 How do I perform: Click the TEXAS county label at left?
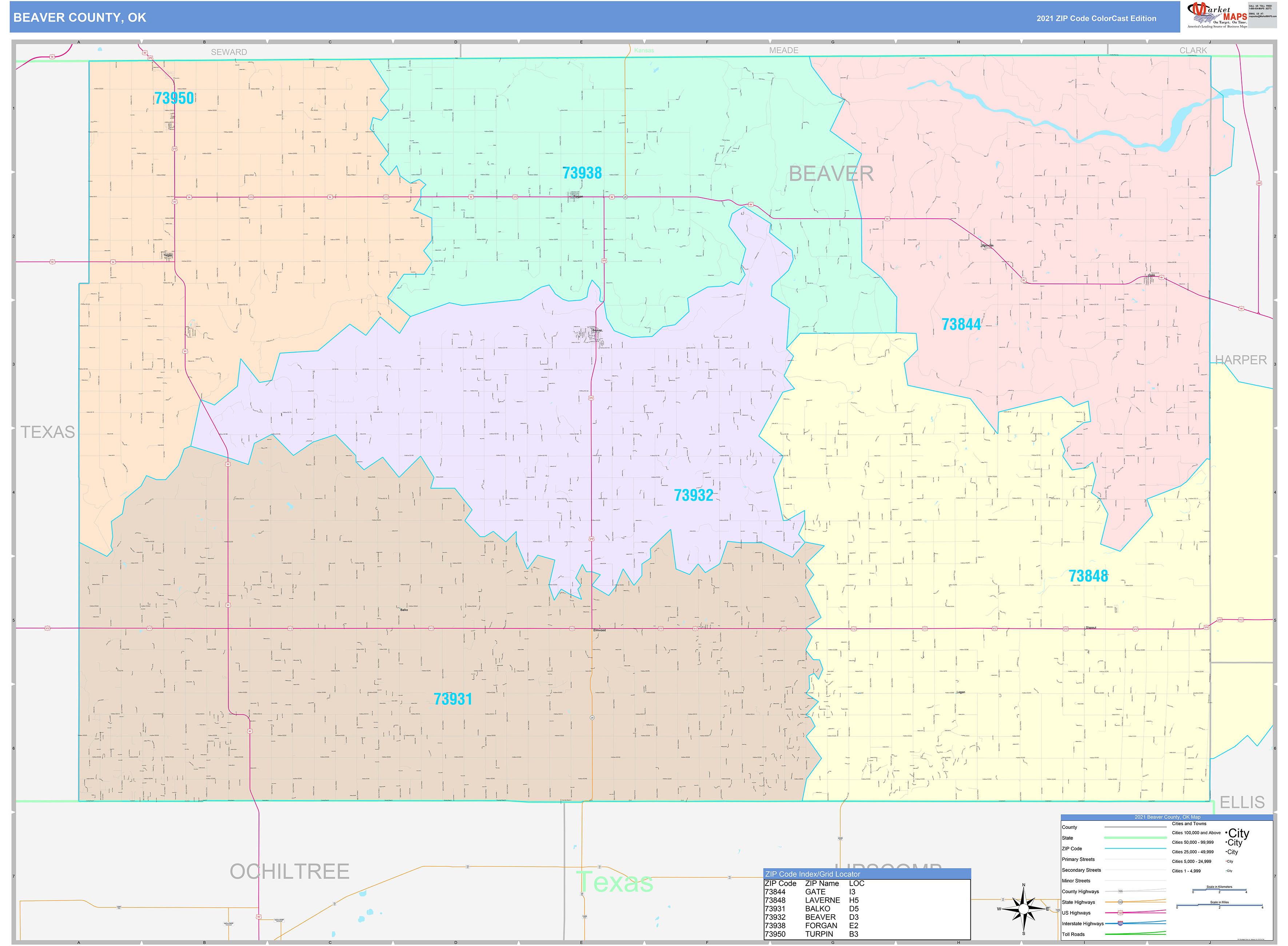coord(48,432)
